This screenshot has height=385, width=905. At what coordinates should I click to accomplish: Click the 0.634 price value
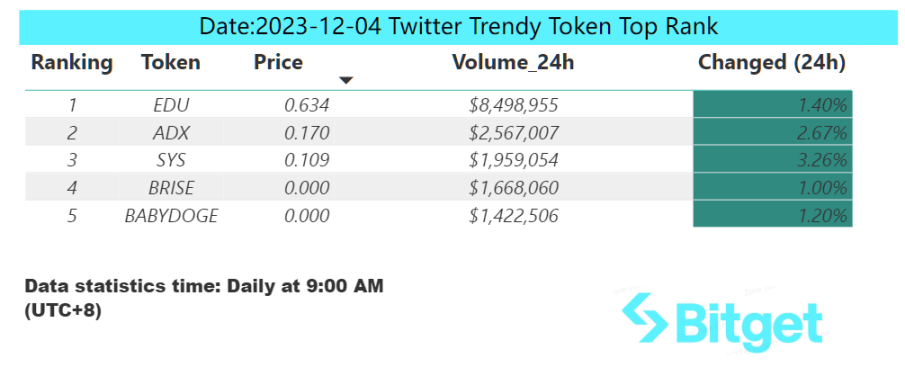click(x=306, y=105)
